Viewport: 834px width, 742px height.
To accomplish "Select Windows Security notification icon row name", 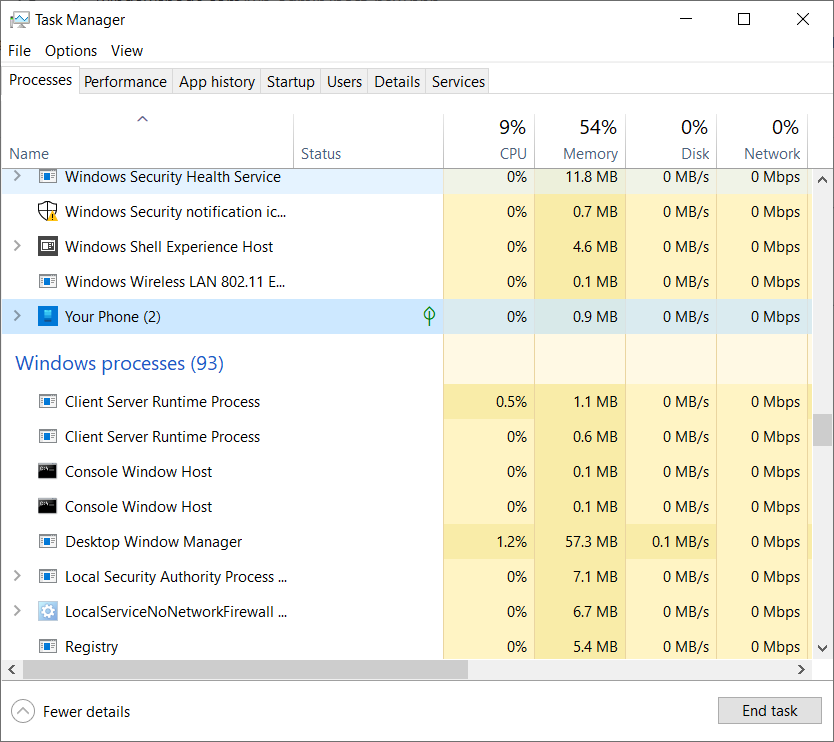I will pyautogui.click(x=176, y=212).
